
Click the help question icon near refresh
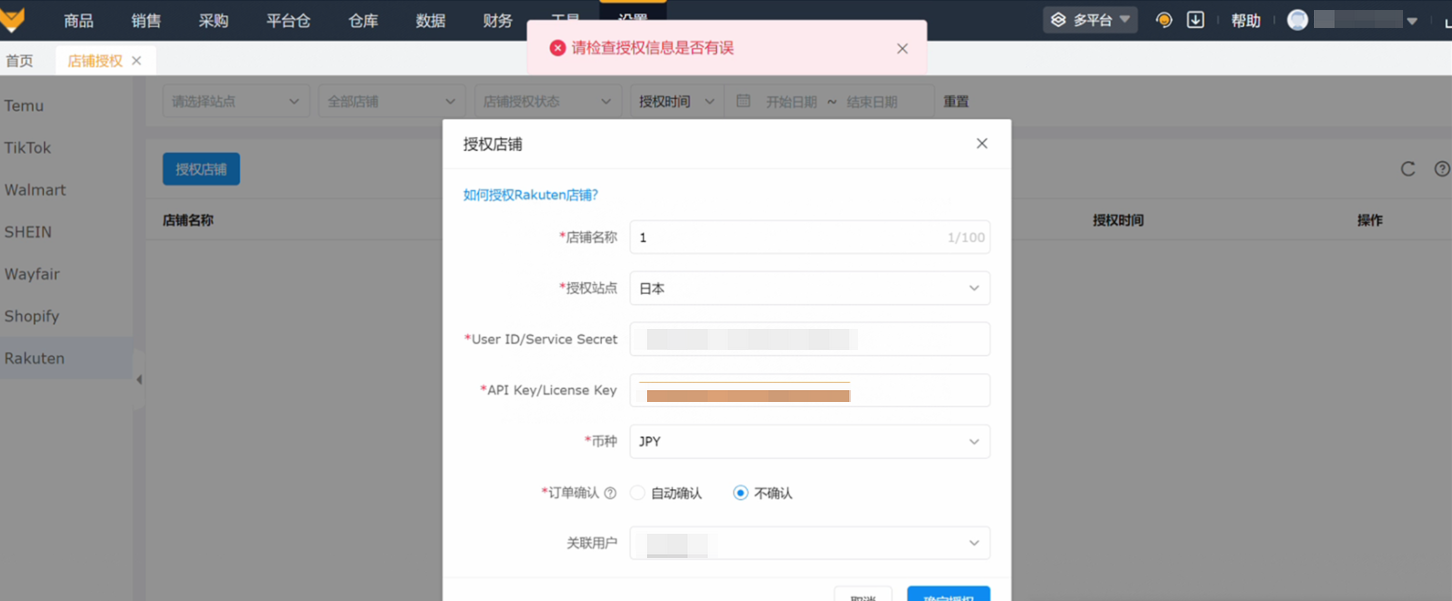tap(1442, 169)
